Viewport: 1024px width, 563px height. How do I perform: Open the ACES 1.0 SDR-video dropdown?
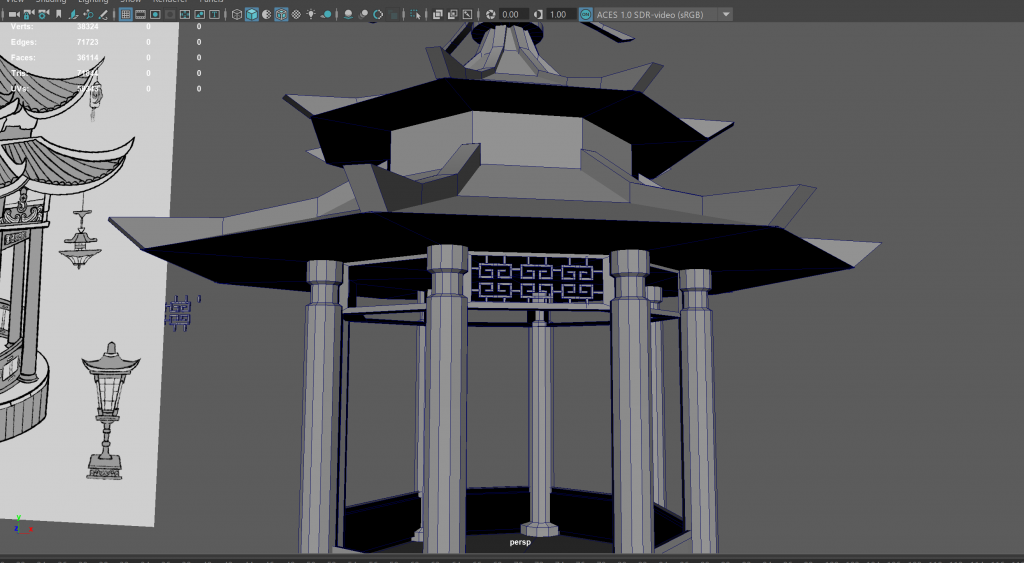tap(664, 14)
